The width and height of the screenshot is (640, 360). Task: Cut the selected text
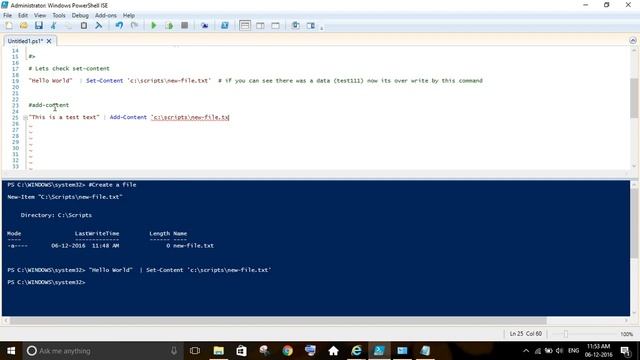[53, 26]
